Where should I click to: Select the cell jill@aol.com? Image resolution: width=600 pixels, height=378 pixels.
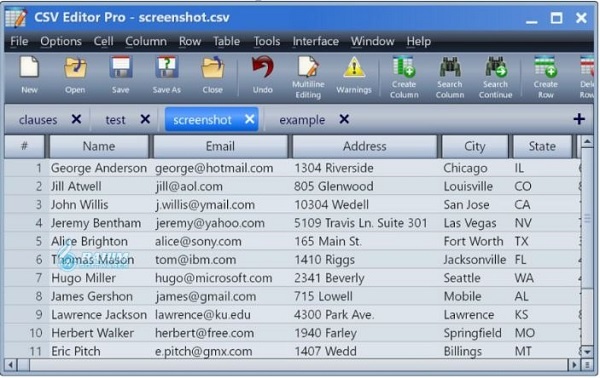pyautogui.click(x=189, y=186)
